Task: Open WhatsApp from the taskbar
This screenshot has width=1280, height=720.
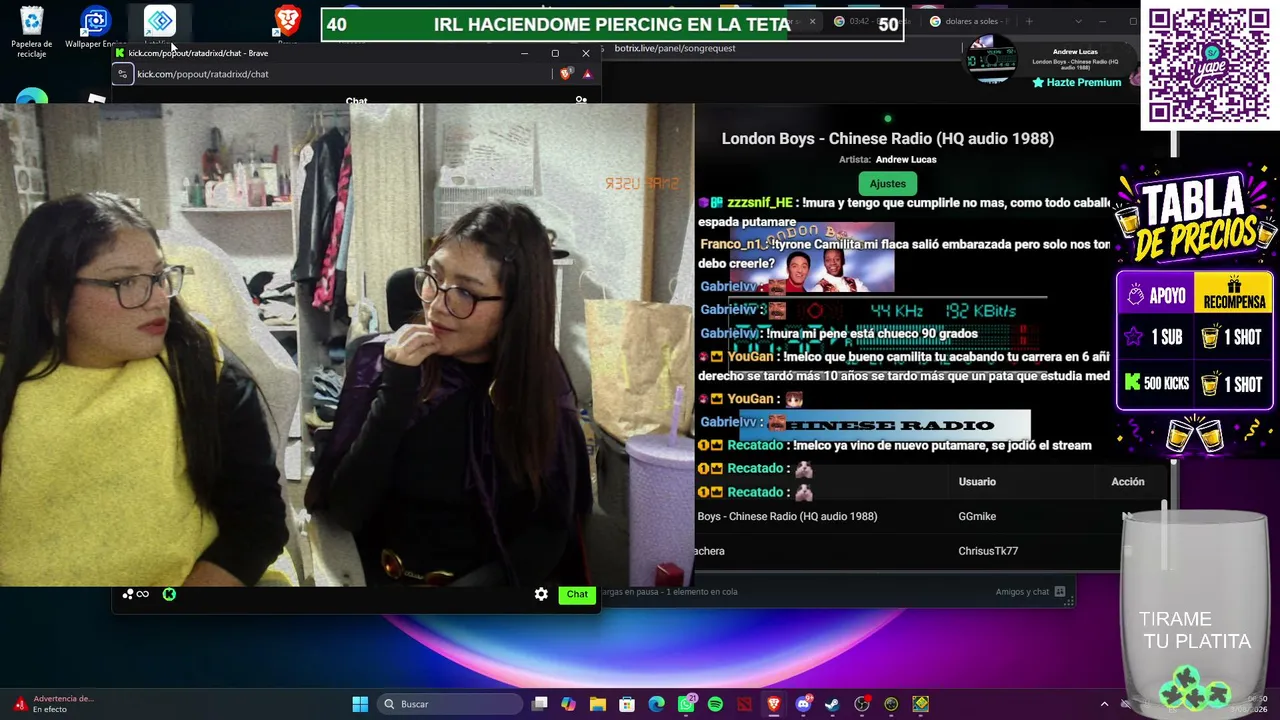Action: click(x=686, y=704)
